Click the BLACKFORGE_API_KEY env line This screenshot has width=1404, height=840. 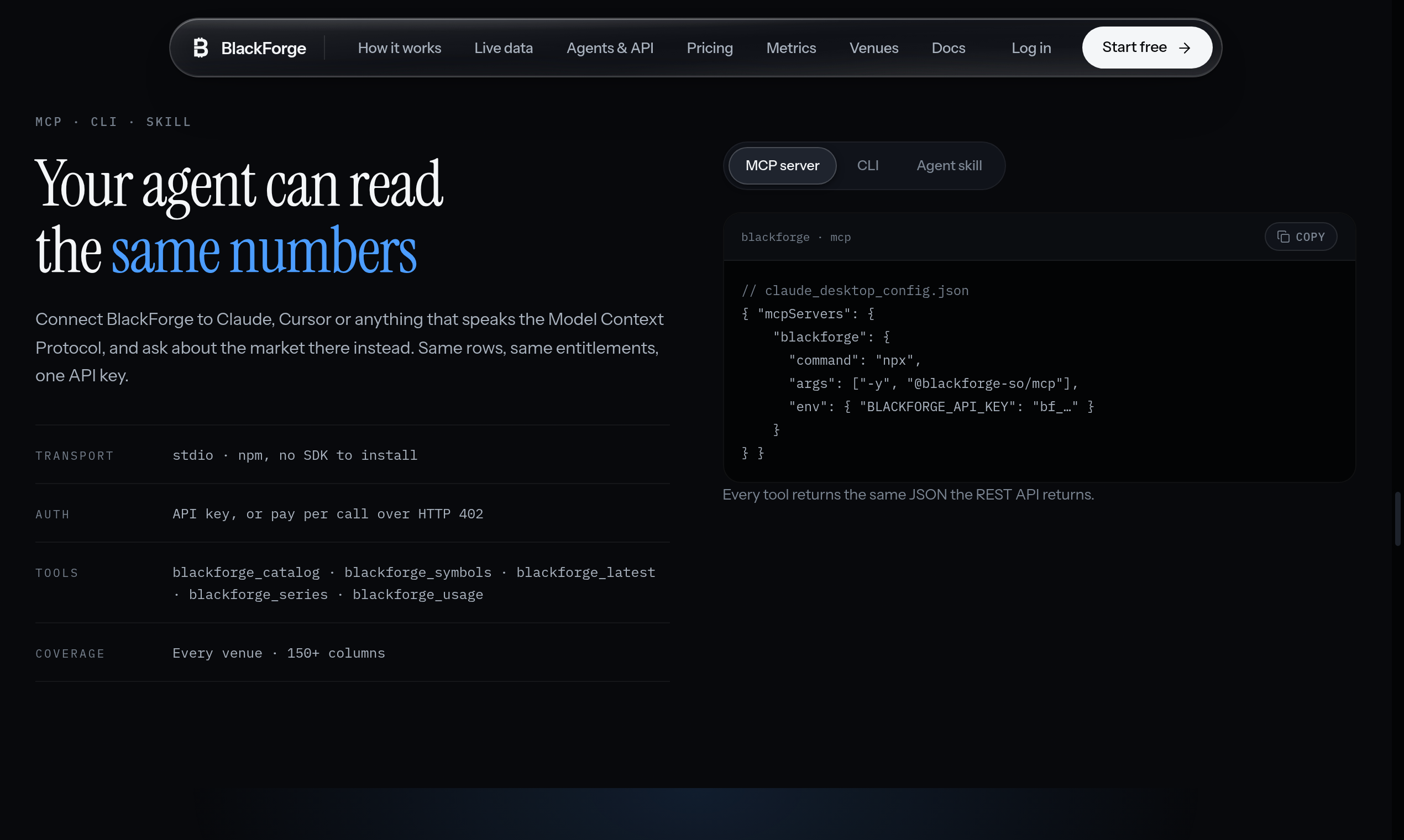pyautogui.click(x=941, y=407)
